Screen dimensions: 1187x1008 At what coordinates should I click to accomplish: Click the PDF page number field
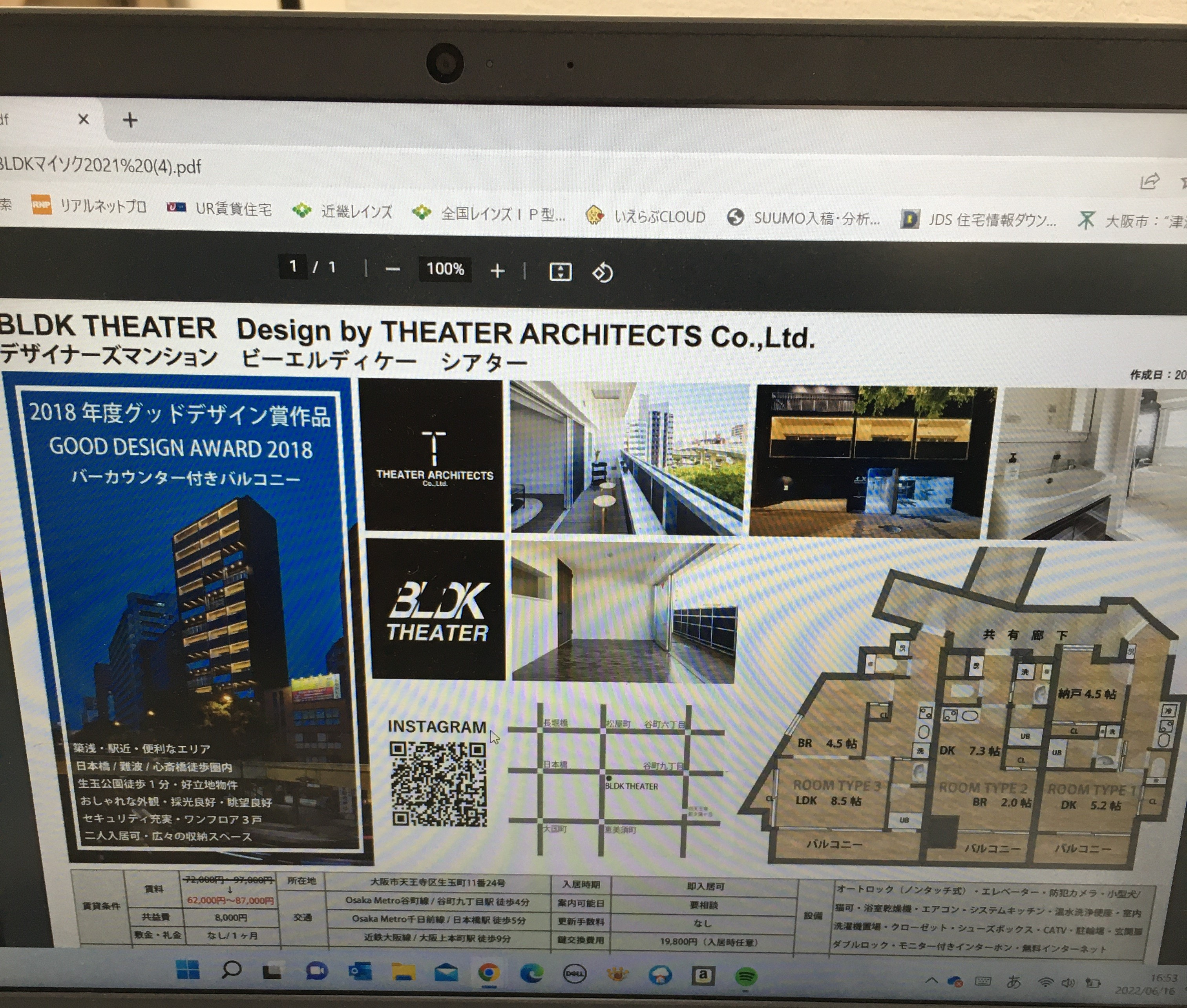[x=293, y=266]
